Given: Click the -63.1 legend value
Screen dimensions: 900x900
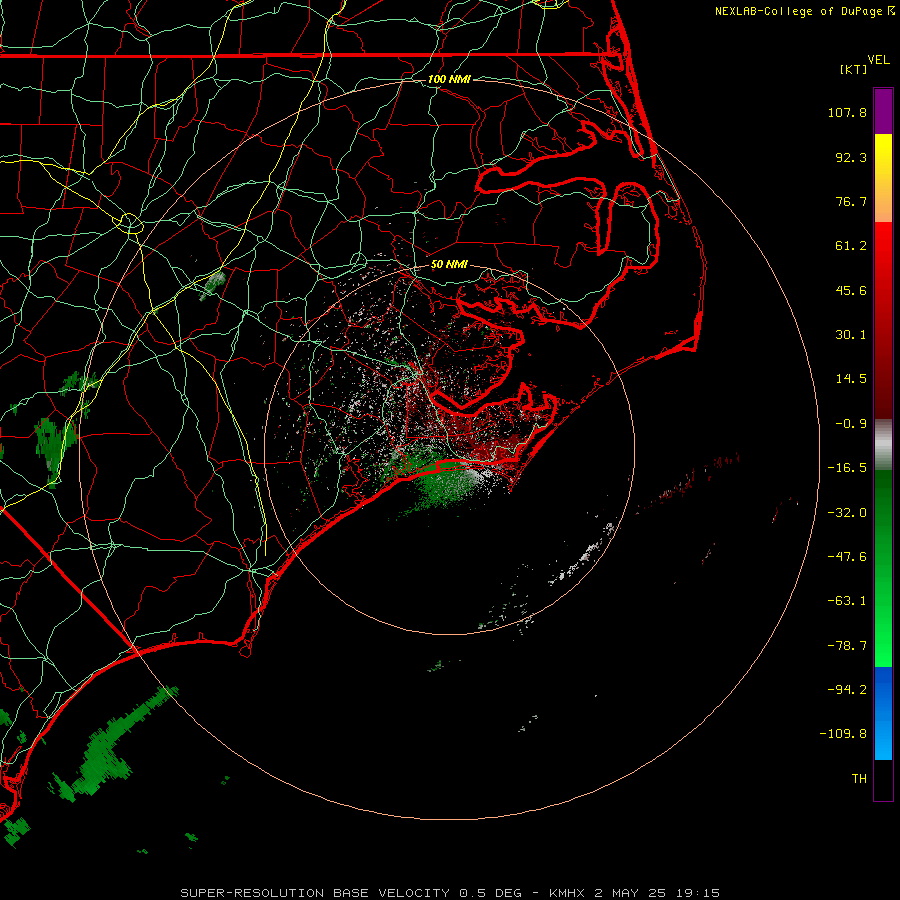Looking at the screenshot, I should [x=847, y=601].
